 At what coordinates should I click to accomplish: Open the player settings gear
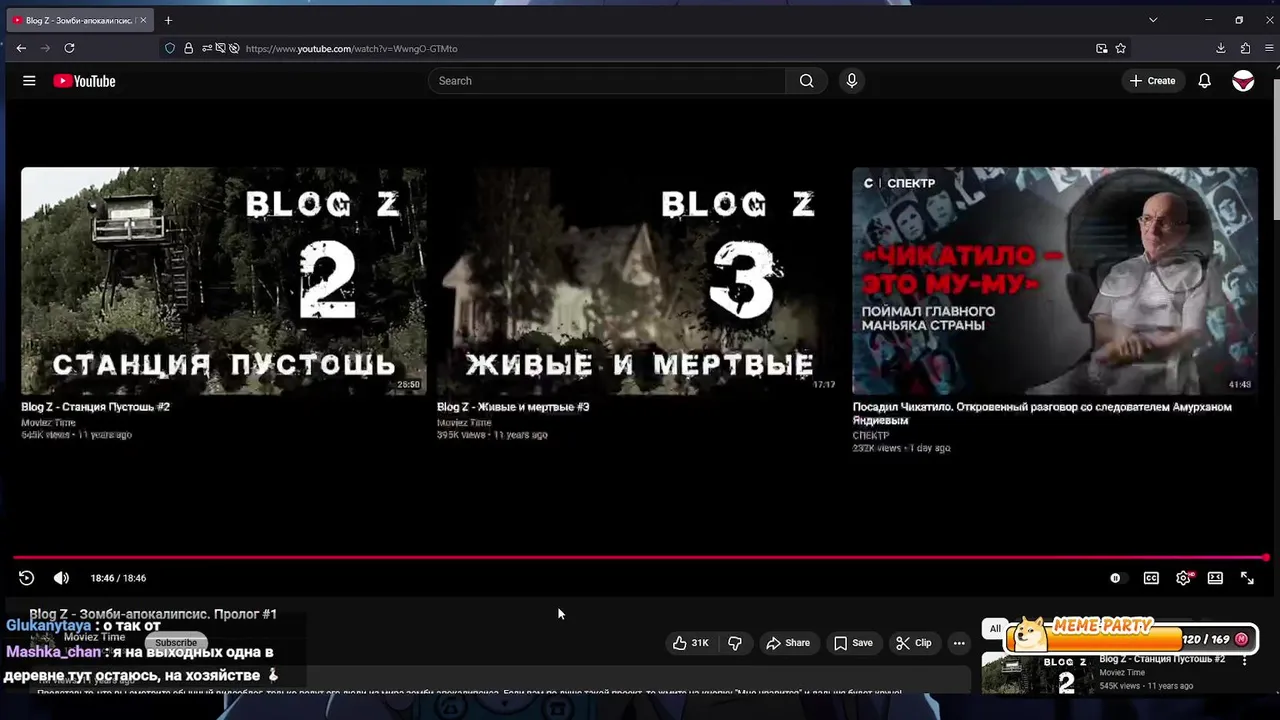pos(1184,578)
